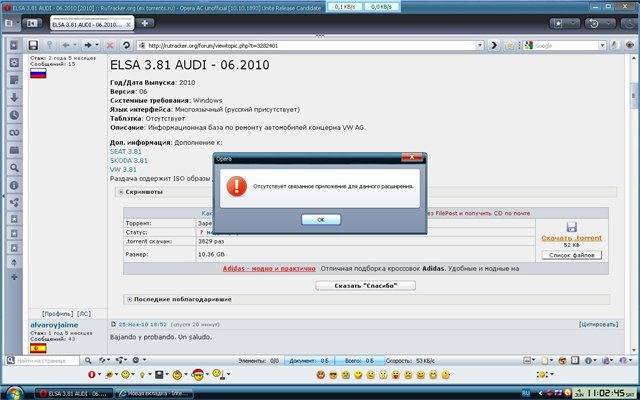Bookmark the page with the star icon near search
Viewport: 640px width, 400px height.
(509, 45)
